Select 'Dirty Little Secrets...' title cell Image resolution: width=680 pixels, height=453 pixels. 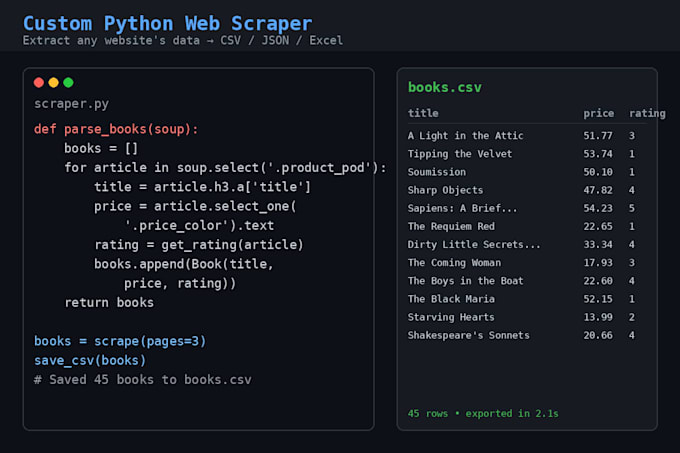pos(474,244)
